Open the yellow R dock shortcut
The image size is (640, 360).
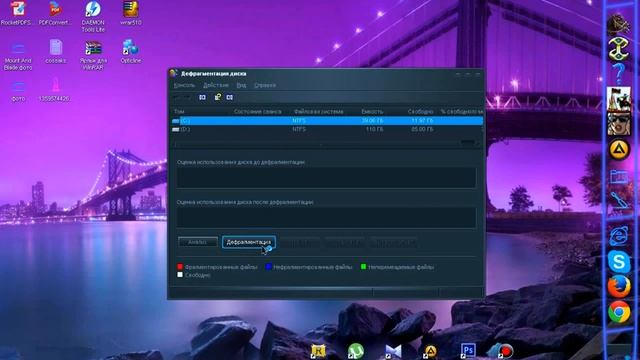pos(318,351)
